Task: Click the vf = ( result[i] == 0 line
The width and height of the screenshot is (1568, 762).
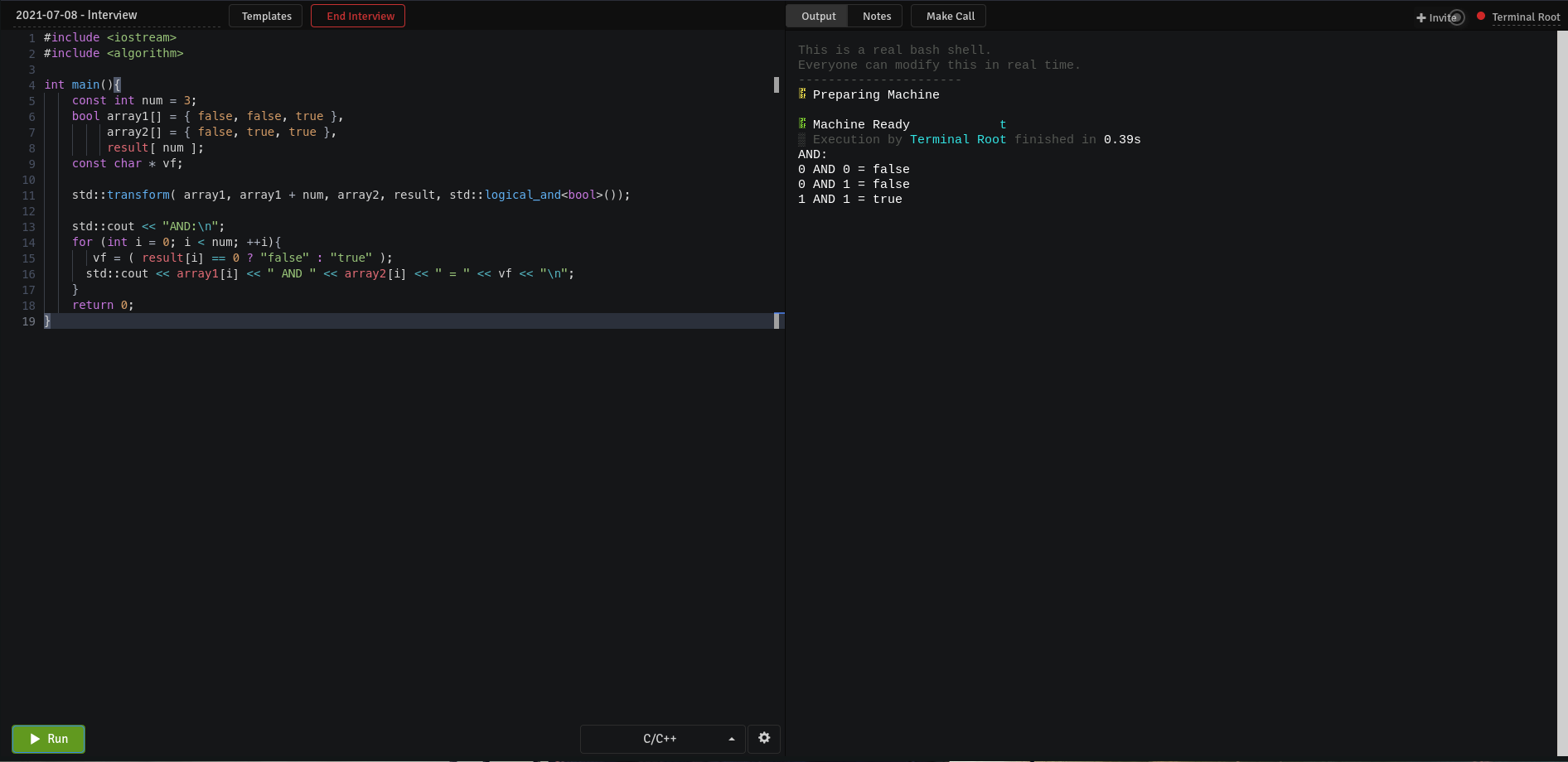Action: (x=243, y=258)
